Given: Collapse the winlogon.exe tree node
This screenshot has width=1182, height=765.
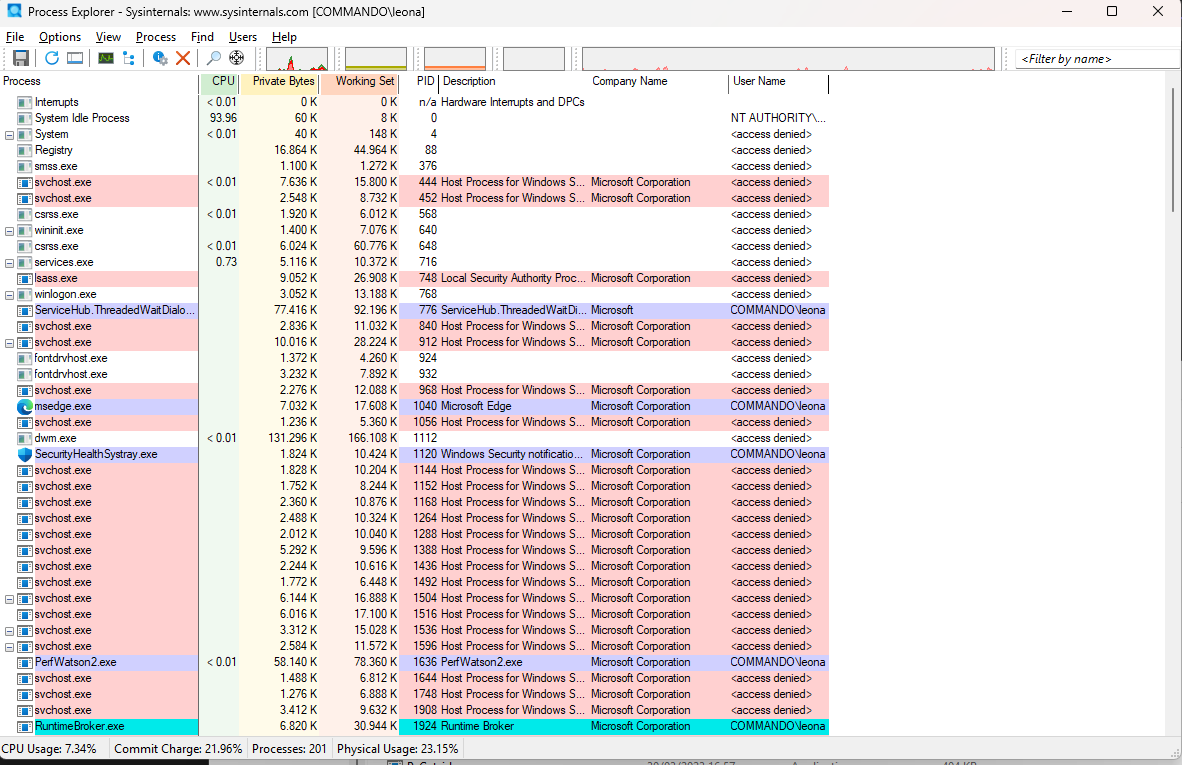Looking at the screenshot, I should (x=10, y=294).
